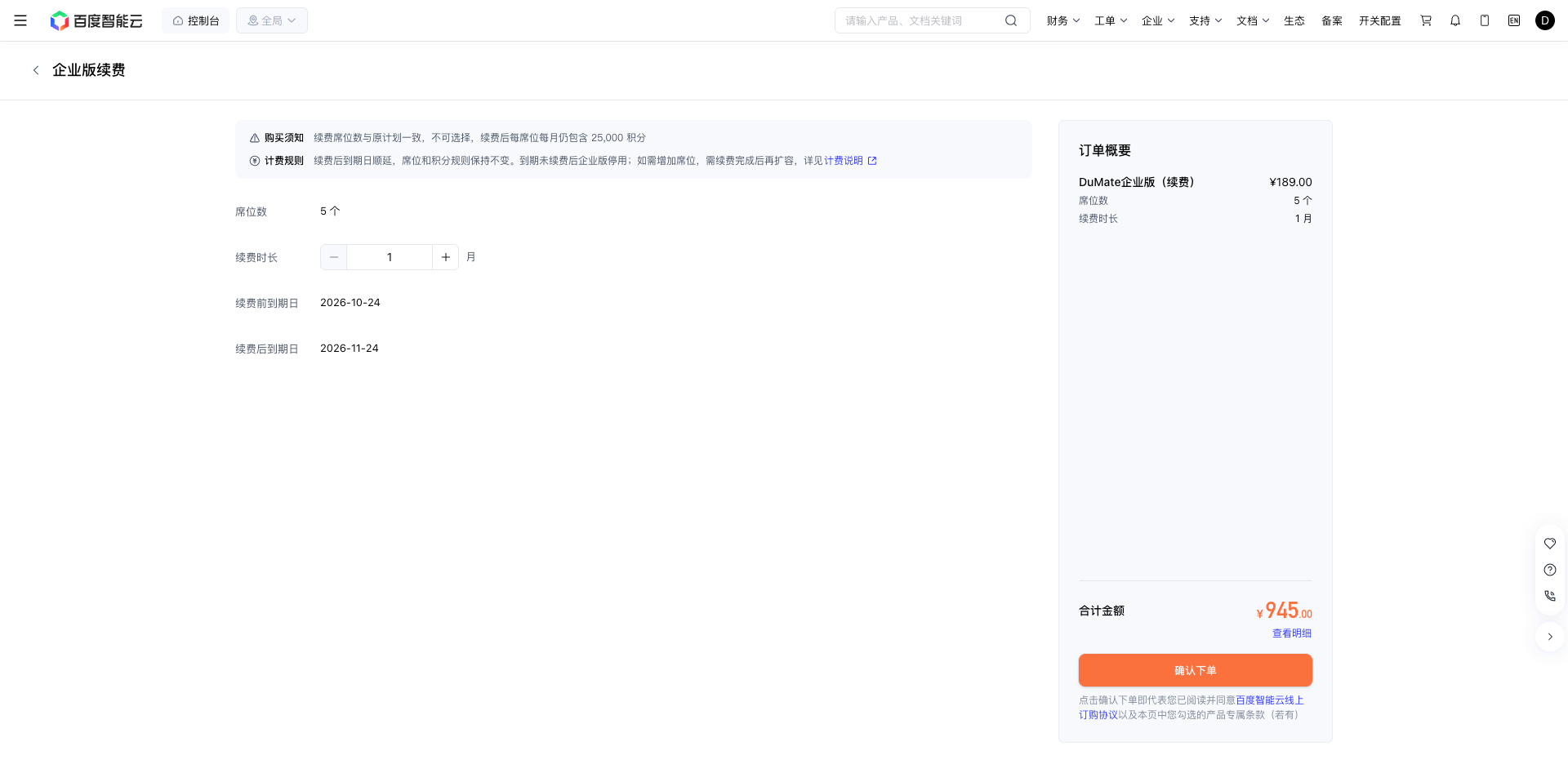Switch language via EN icon
This screenshot has width=1568, height=782.
(1514, 20)
